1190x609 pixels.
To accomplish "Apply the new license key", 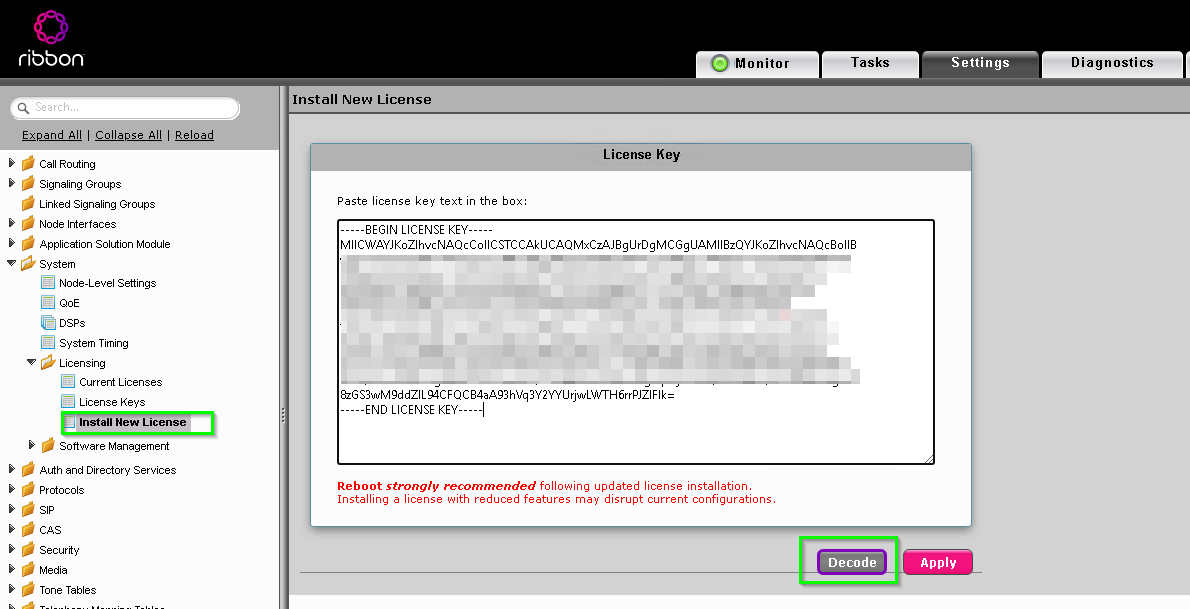I will click(x=937, y=562).
